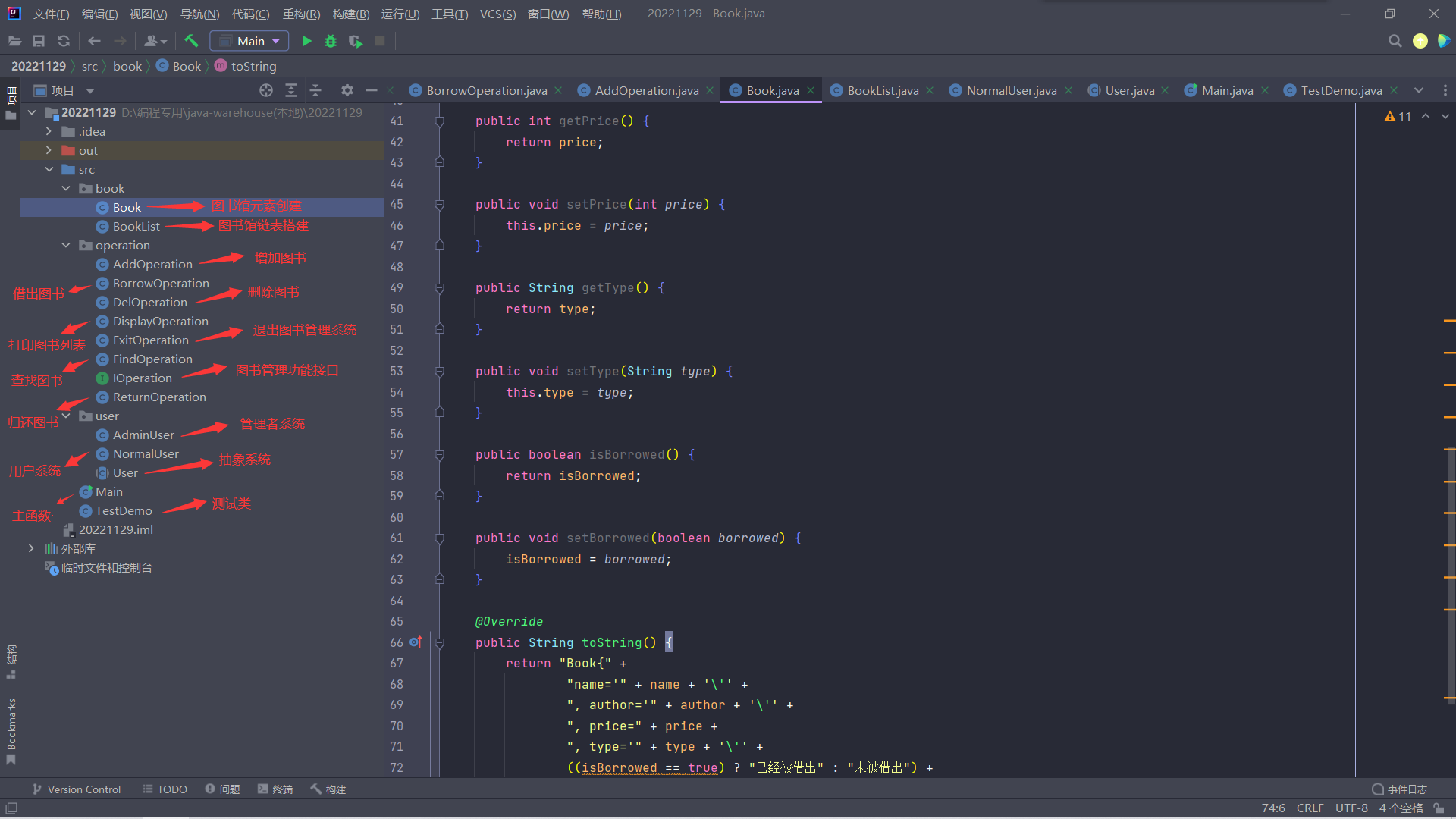Click the green Run button

click(306, 41)
